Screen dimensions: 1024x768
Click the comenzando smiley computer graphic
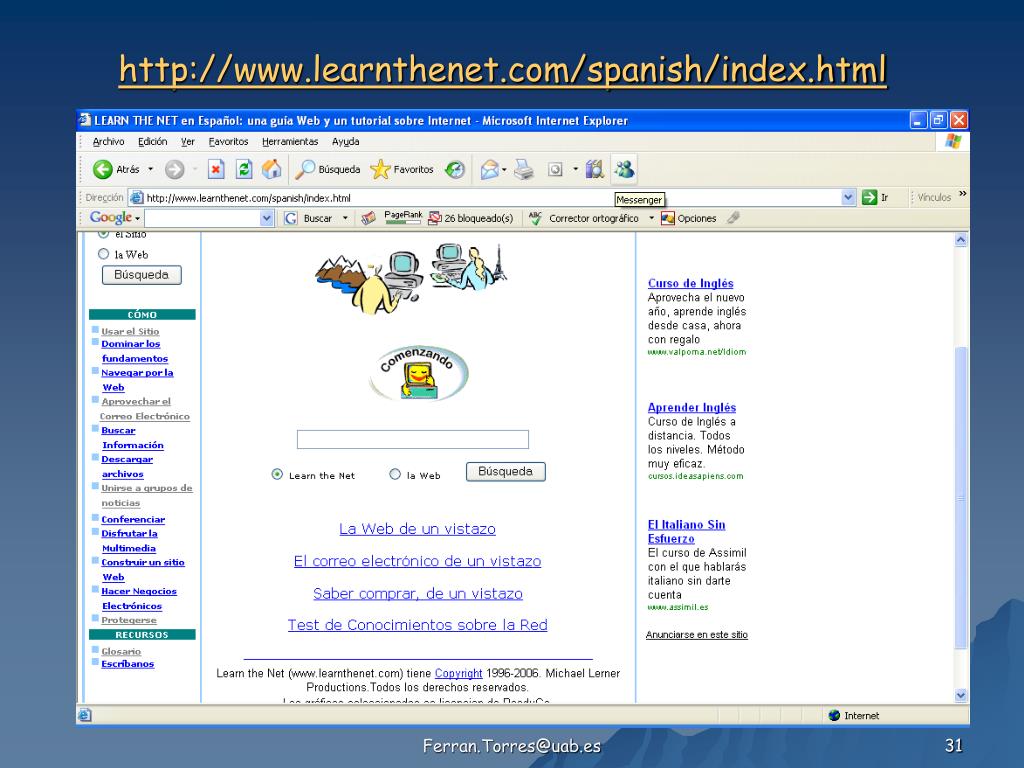click(x=419, y=373)
